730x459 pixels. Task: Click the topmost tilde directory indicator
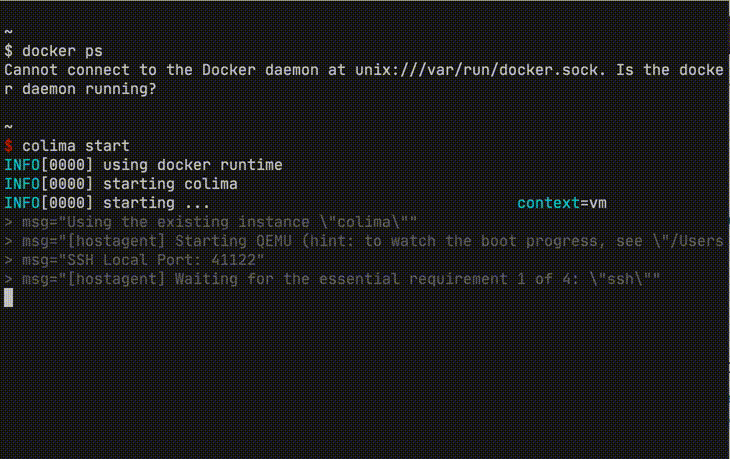pyautogui.click(x=8, y=31)
